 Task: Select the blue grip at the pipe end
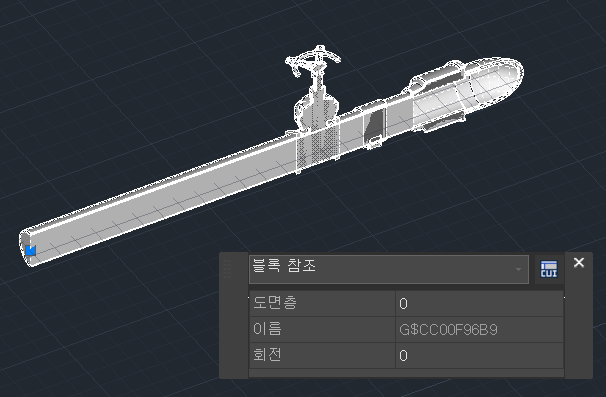click(x=31, y=250)
